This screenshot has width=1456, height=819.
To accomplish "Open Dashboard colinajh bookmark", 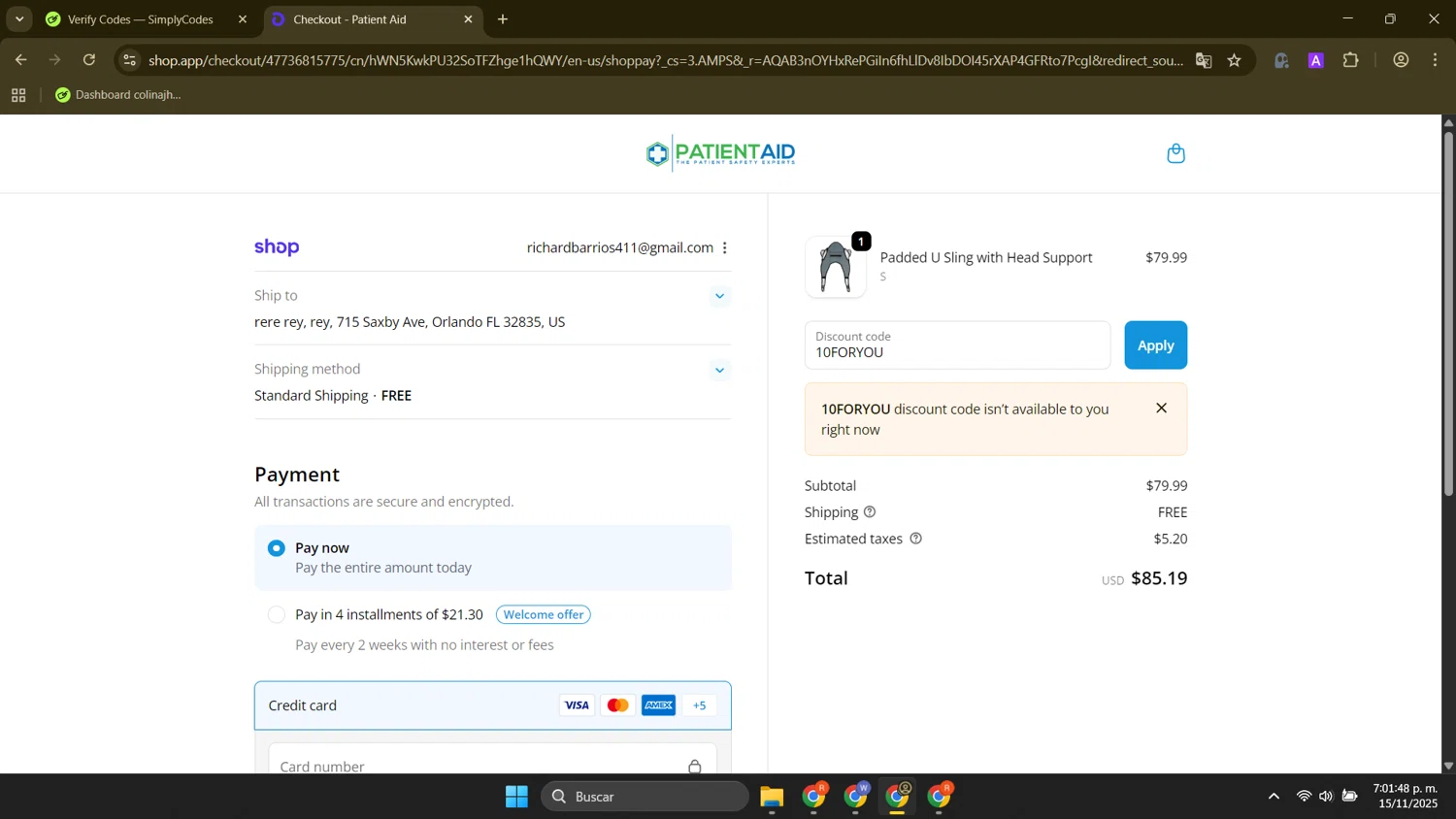I will point(118,95).
